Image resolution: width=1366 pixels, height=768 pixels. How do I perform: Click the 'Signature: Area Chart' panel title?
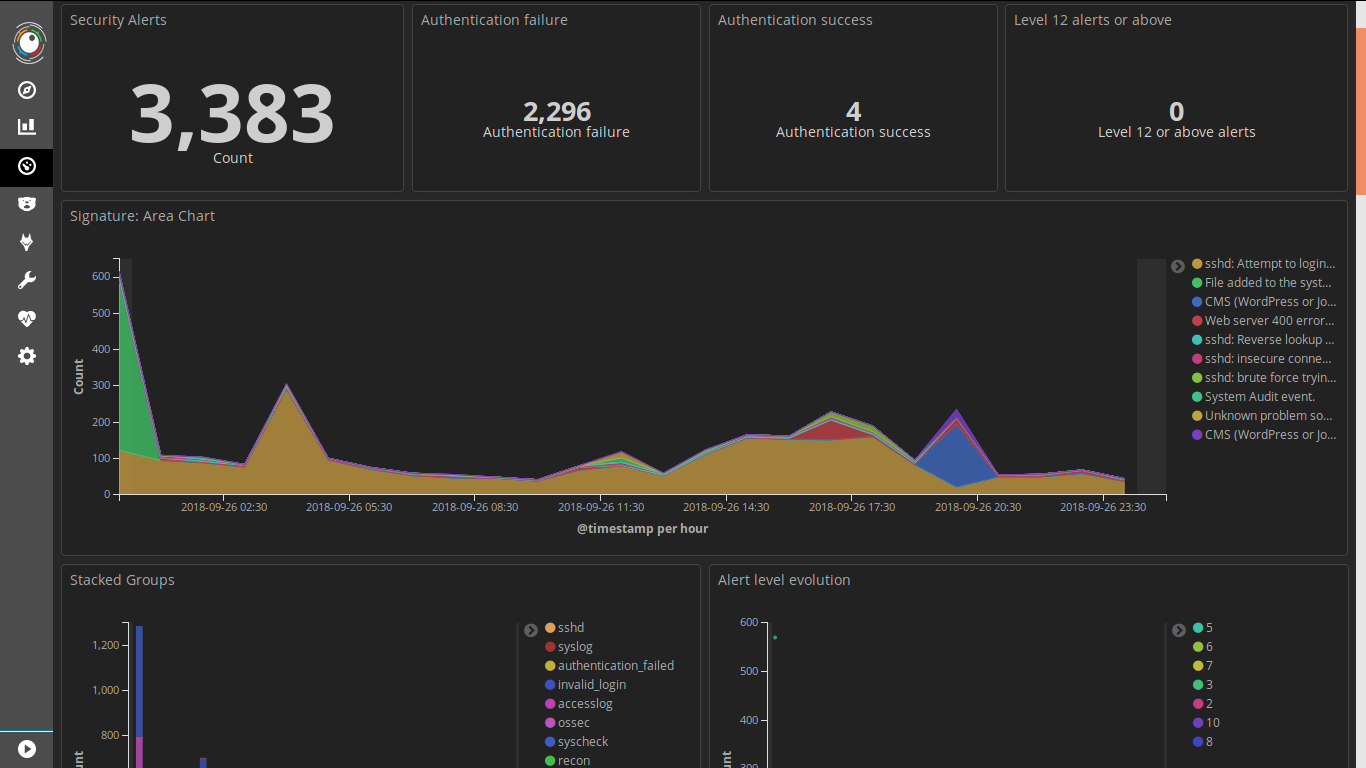click(x=142, y=216)
